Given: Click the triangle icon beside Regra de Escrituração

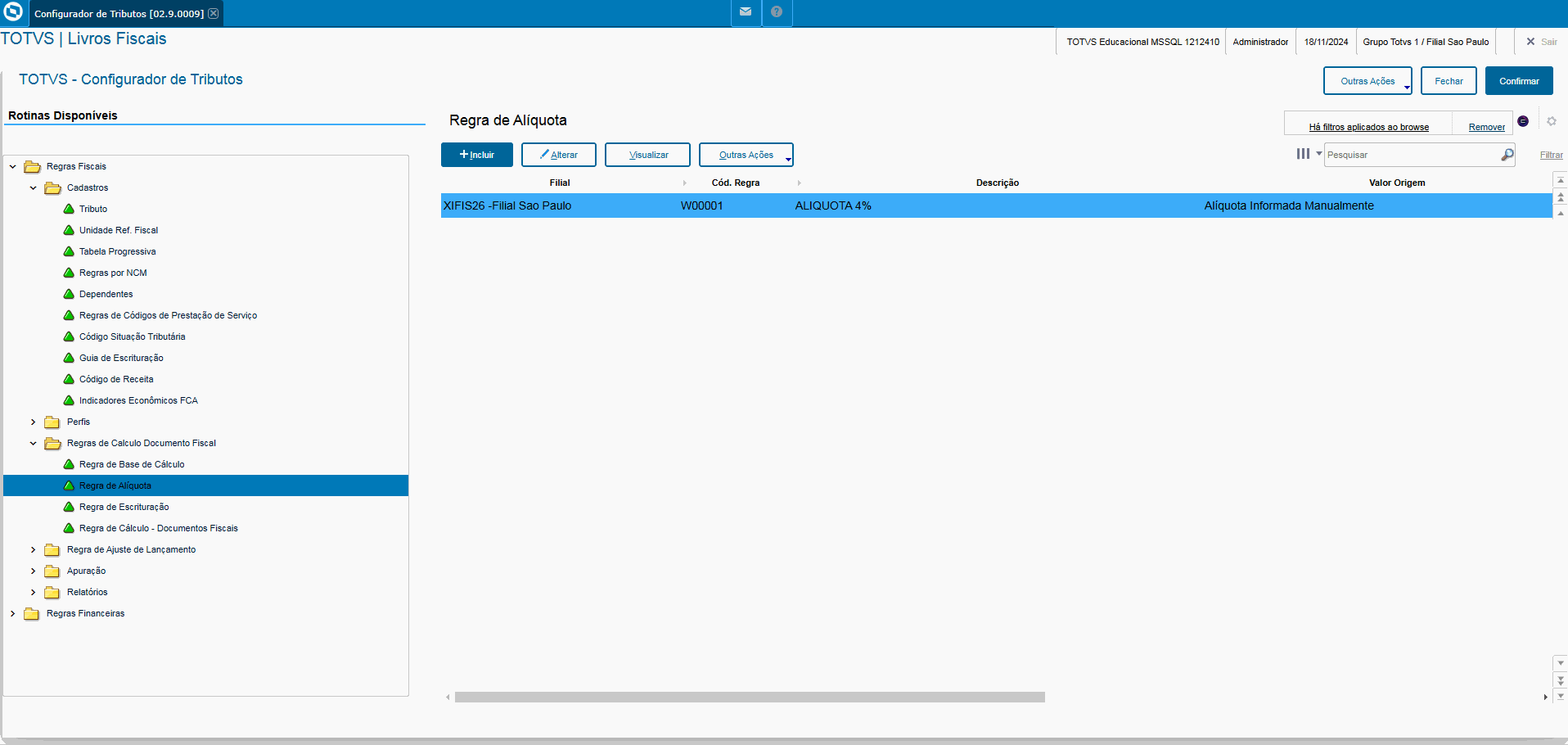Looking at the screenshot, I should click(69, 507).
